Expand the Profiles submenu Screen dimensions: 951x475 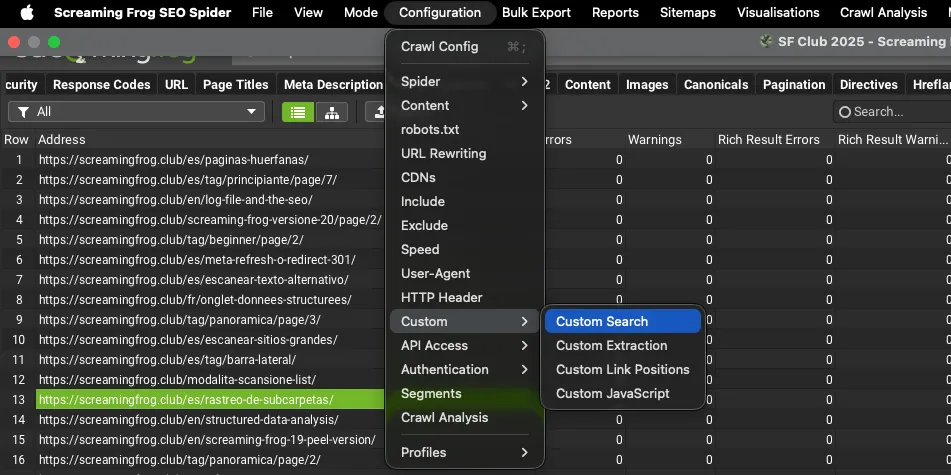click(x=465, y=453)
